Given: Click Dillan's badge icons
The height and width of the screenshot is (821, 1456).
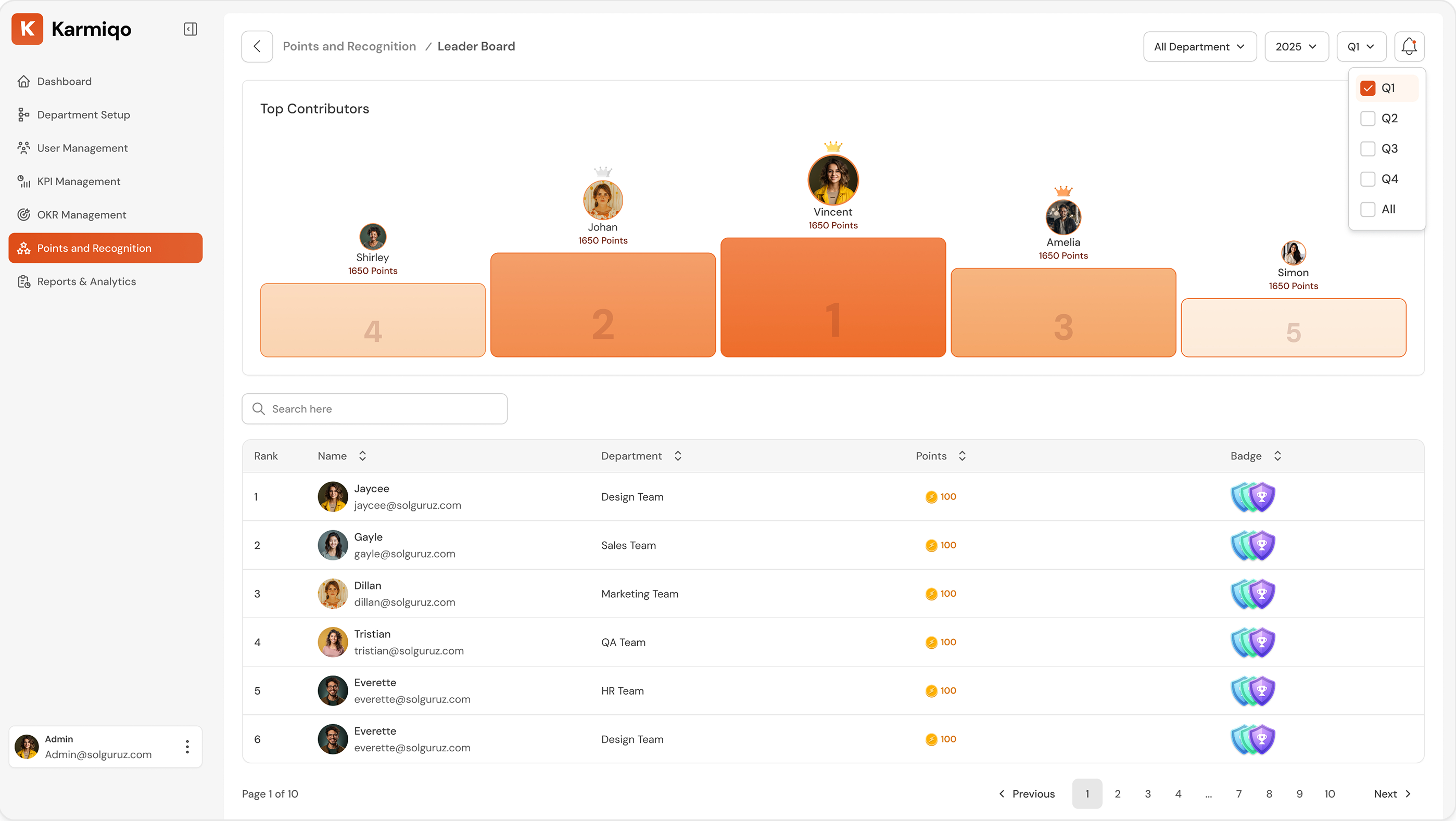Looking at the screenshot, I should (x=1253, y=595).
